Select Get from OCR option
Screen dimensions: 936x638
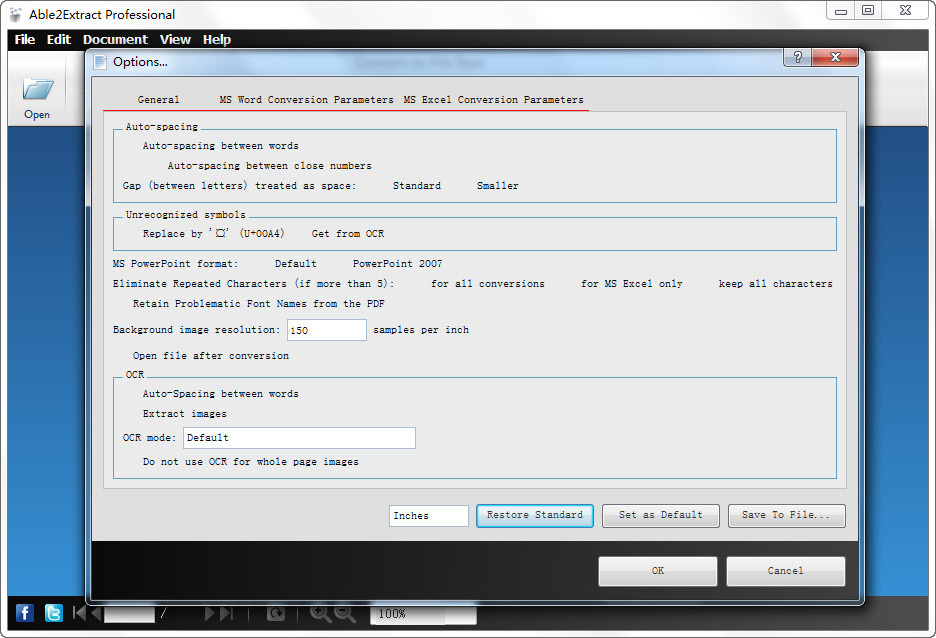tap(347, 233)
